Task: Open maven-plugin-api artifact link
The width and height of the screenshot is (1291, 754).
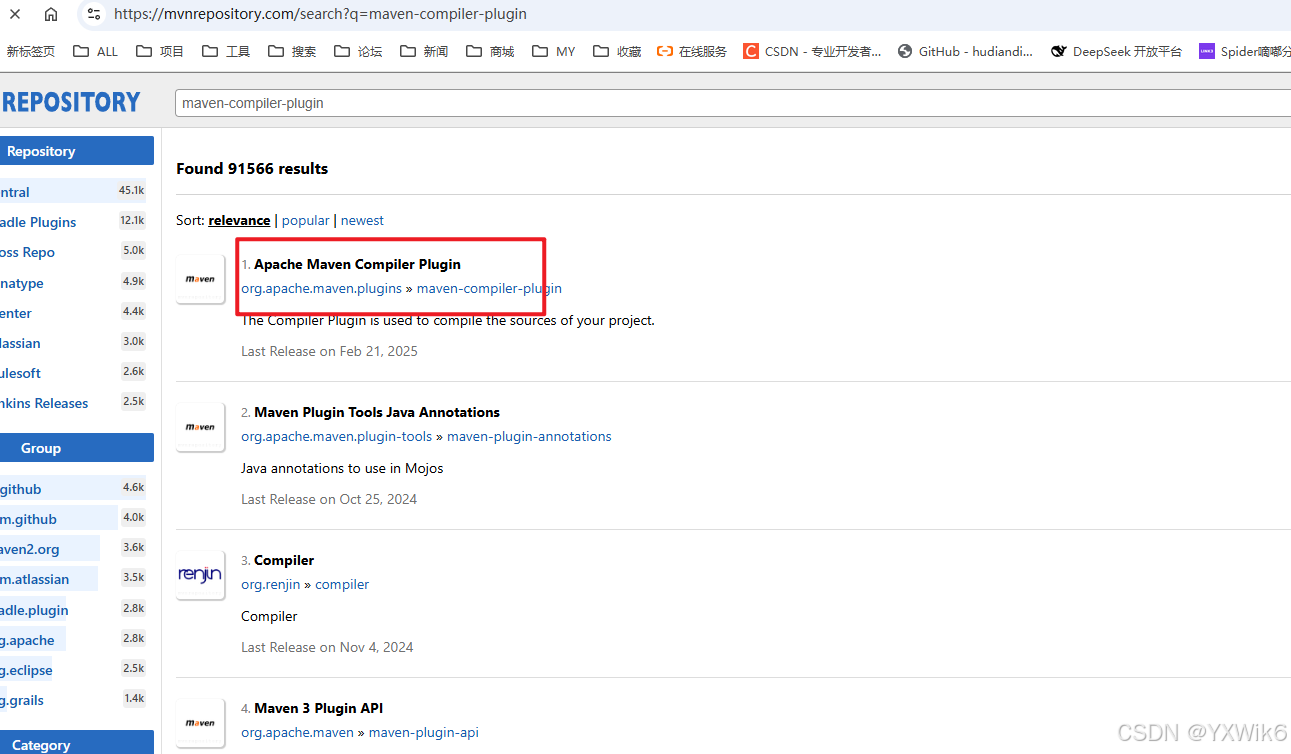Action: point(424,732)
